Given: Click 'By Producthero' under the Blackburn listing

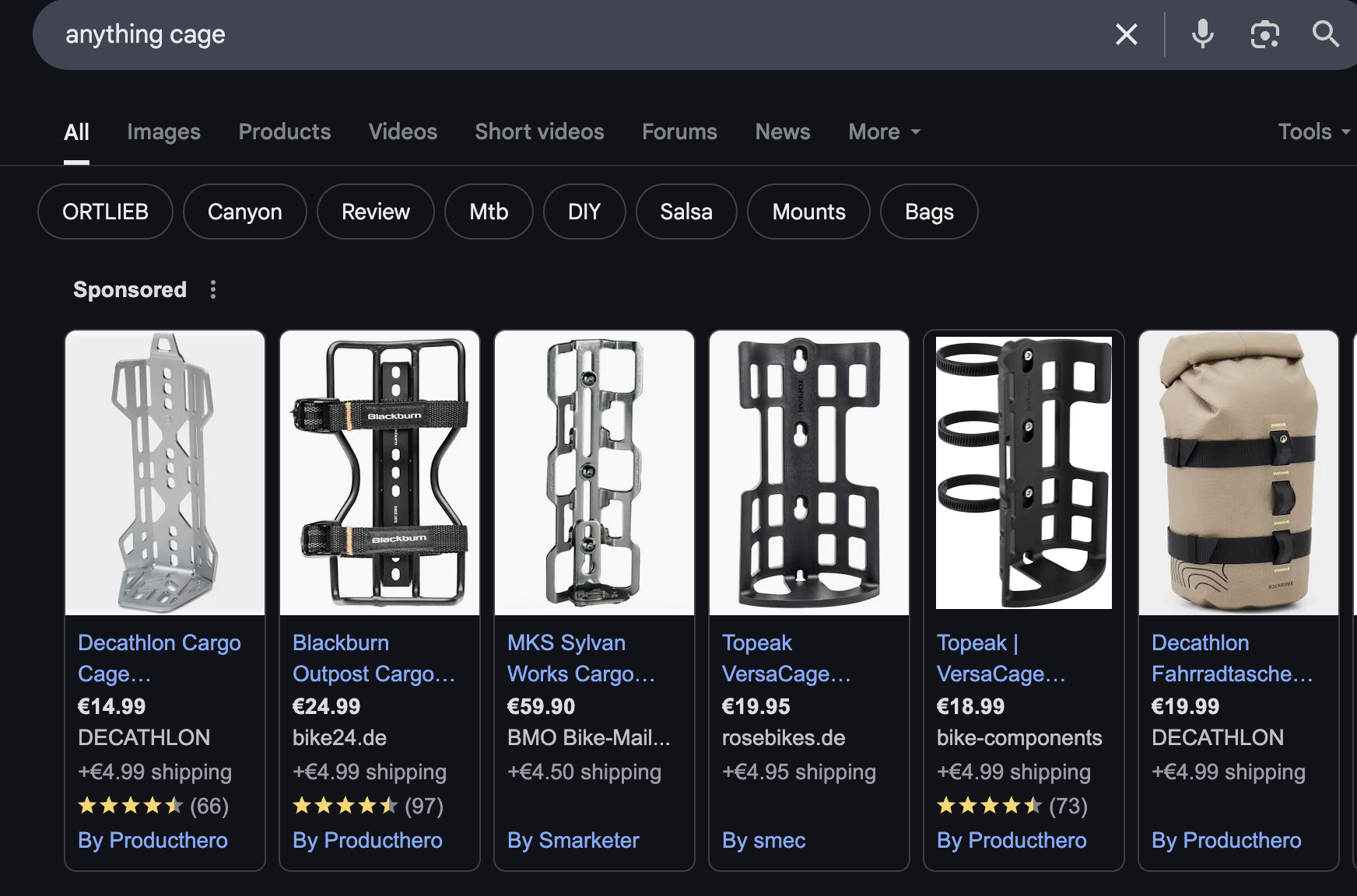Looking at the screenshot, I should coord(367,840).
